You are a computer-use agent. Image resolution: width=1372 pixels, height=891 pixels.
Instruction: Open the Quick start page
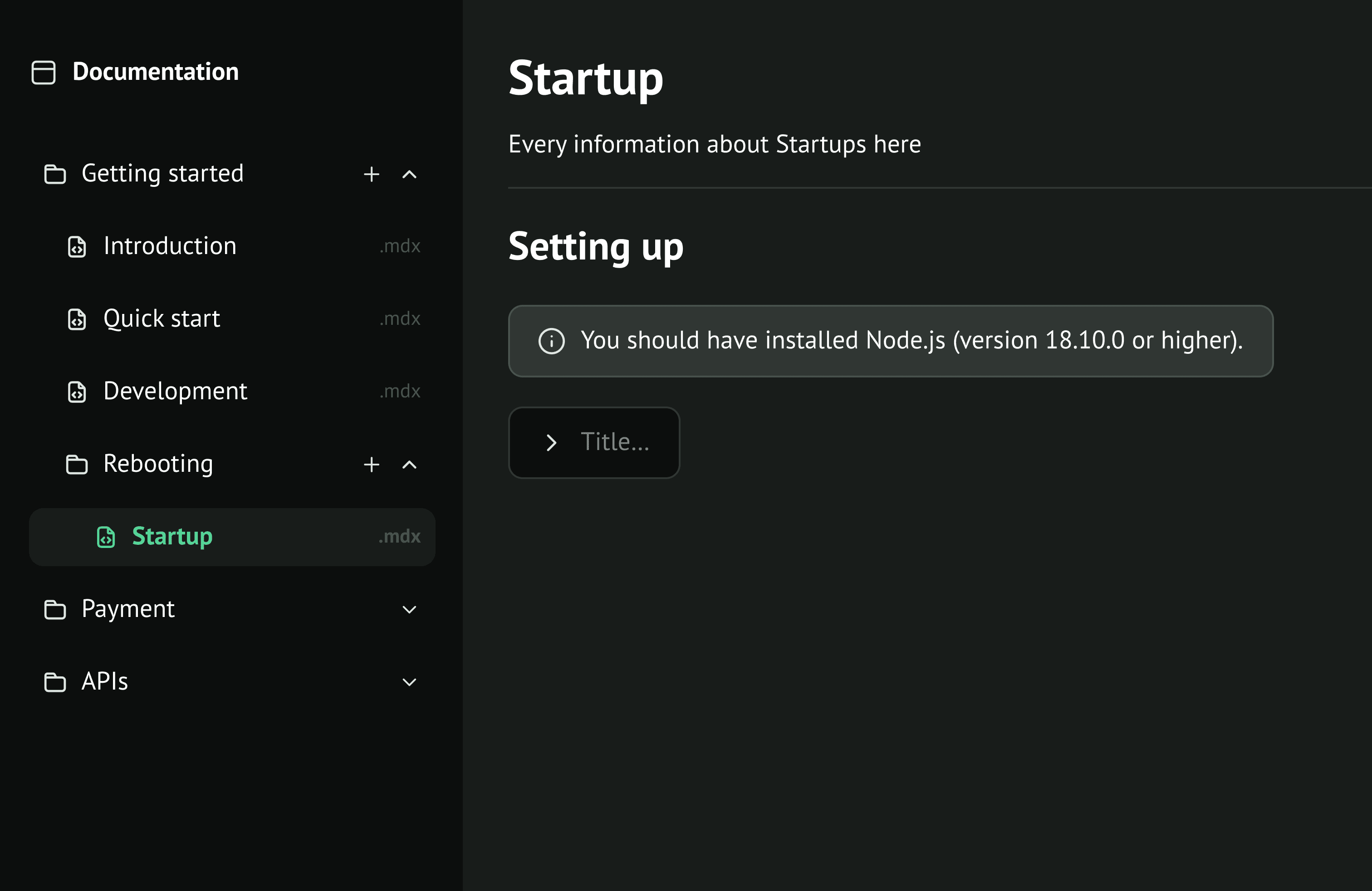pyautogui.click(x=162, y=319)
